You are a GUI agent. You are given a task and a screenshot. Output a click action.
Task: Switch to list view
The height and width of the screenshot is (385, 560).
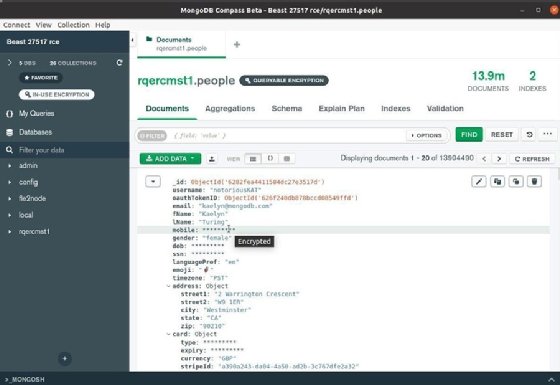(x=253, y=159)
